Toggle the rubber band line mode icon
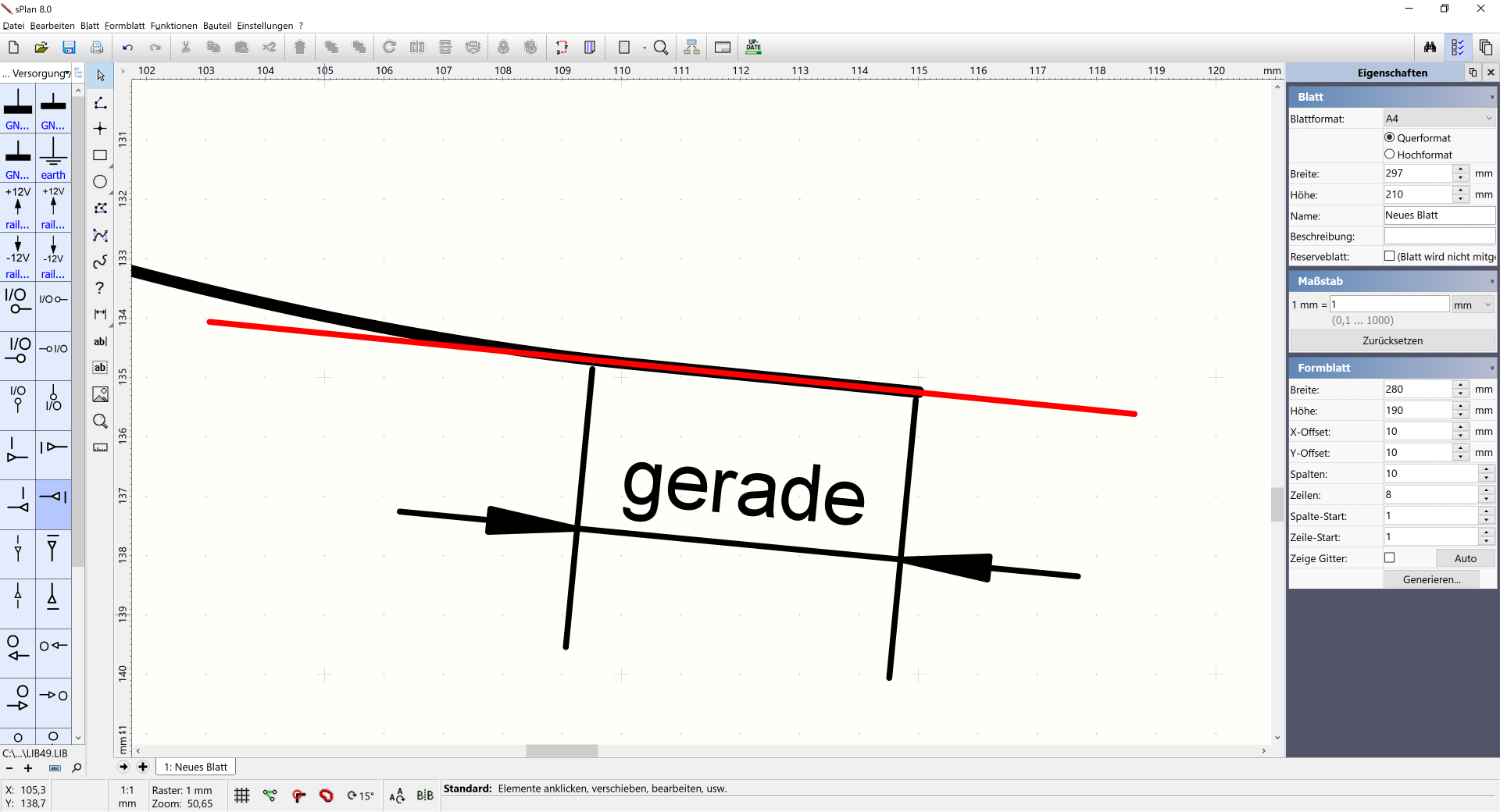 tap(270, 796)
